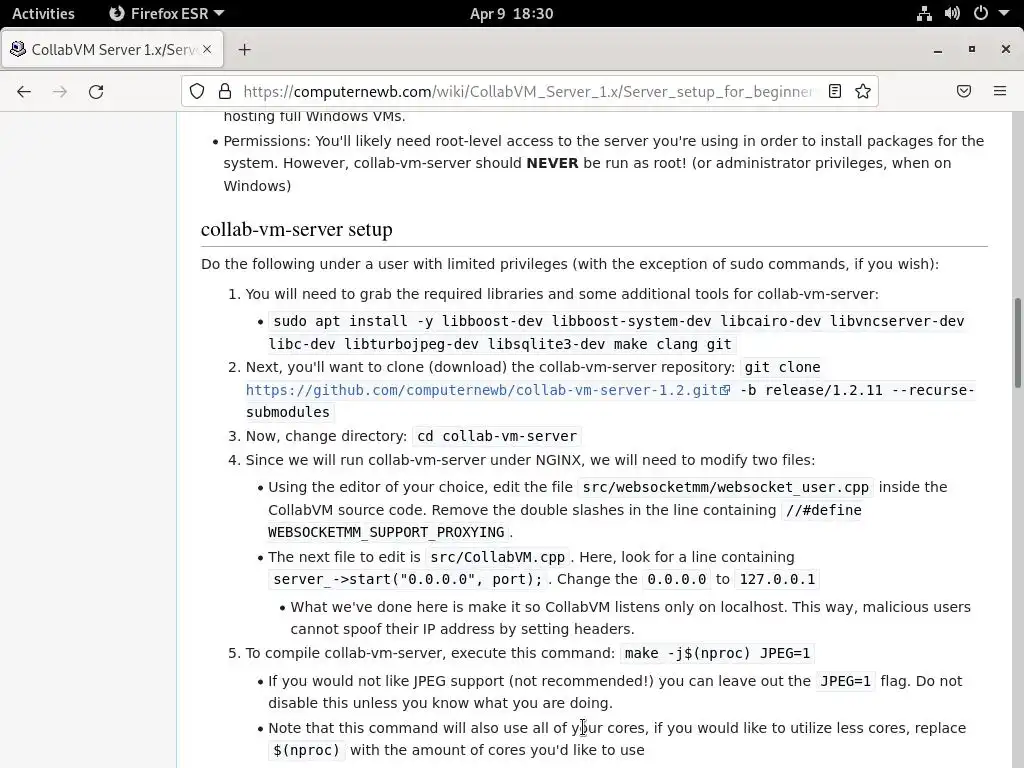
Task: Click the bold word 'NEVER'
Action: coord(552,163)
